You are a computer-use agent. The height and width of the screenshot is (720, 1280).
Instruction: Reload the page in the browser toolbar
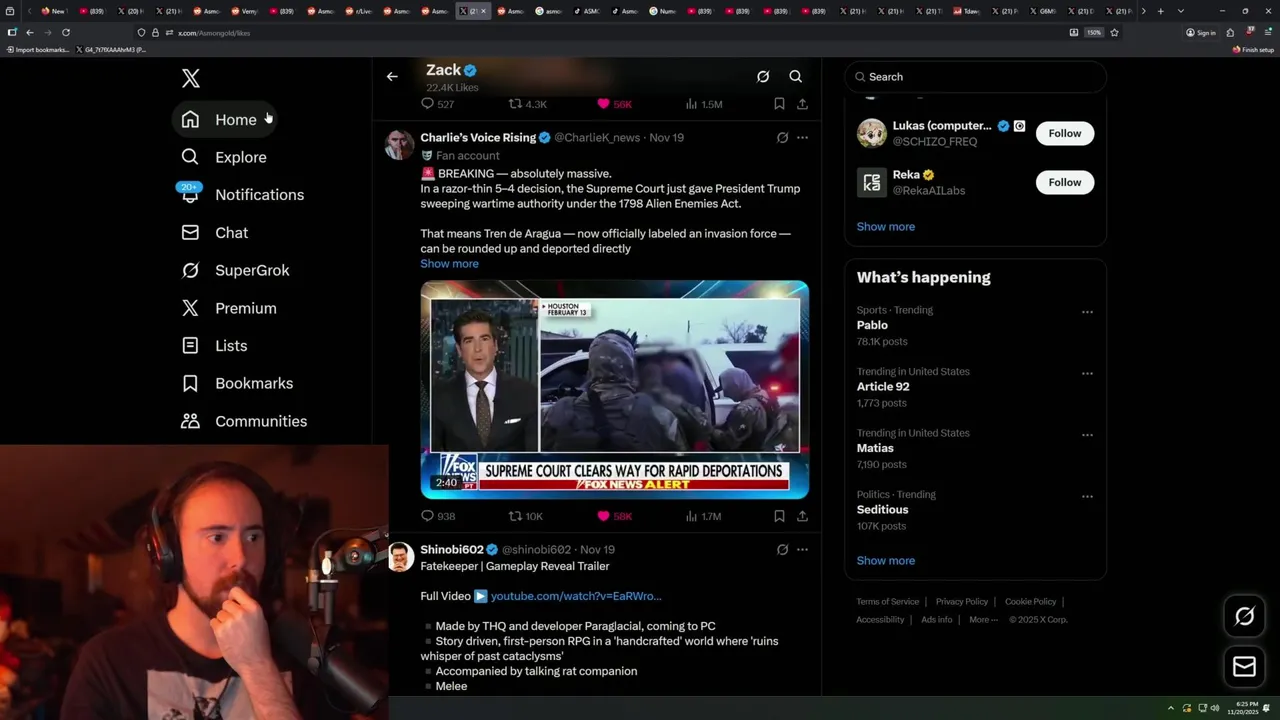[66, 32]
